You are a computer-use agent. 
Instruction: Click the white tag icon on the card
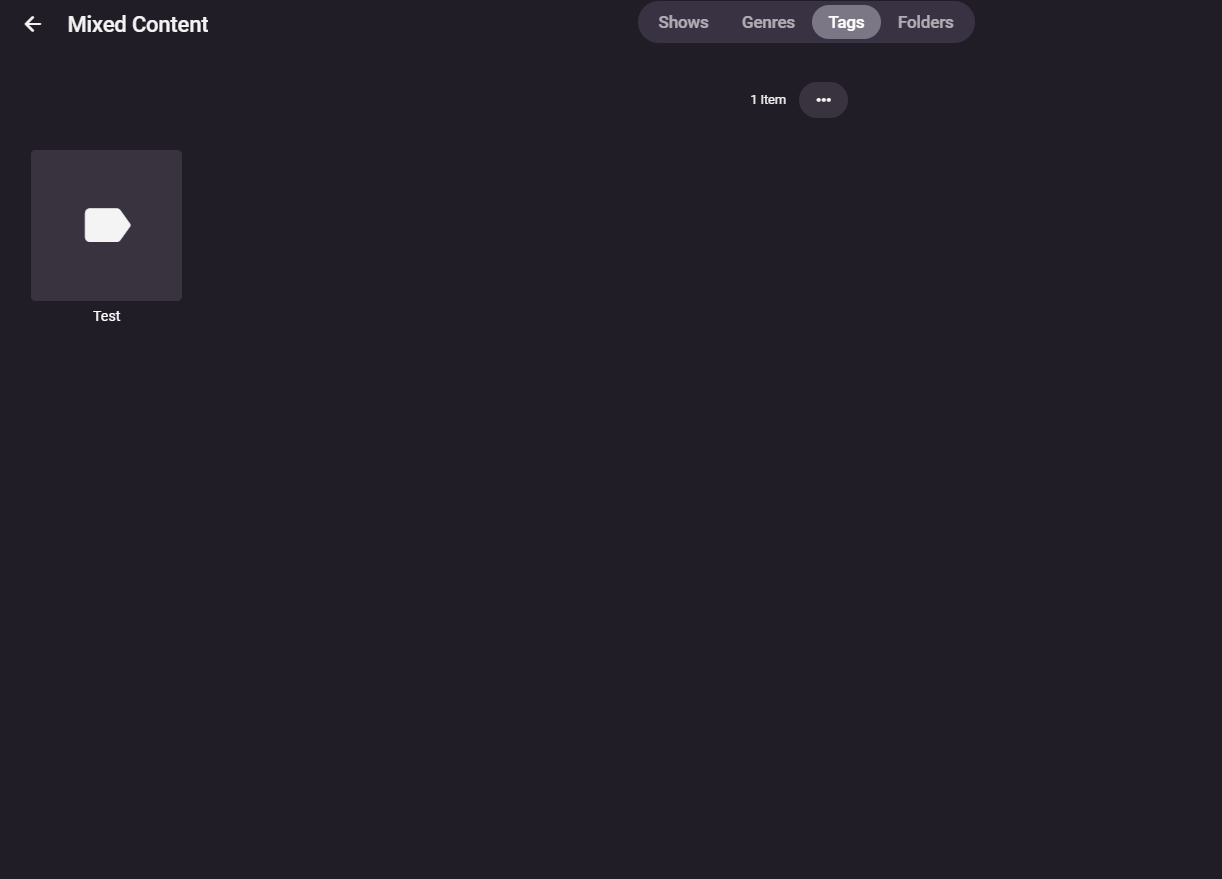click(x=107, y=225)
